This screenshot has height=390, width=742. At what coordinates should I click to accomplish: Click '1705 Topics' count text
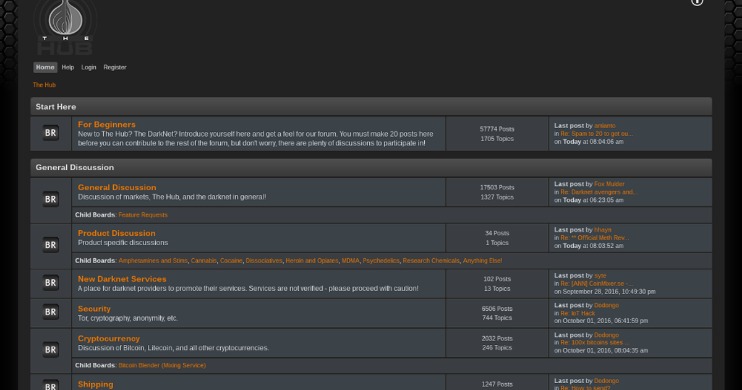point(497,139)
